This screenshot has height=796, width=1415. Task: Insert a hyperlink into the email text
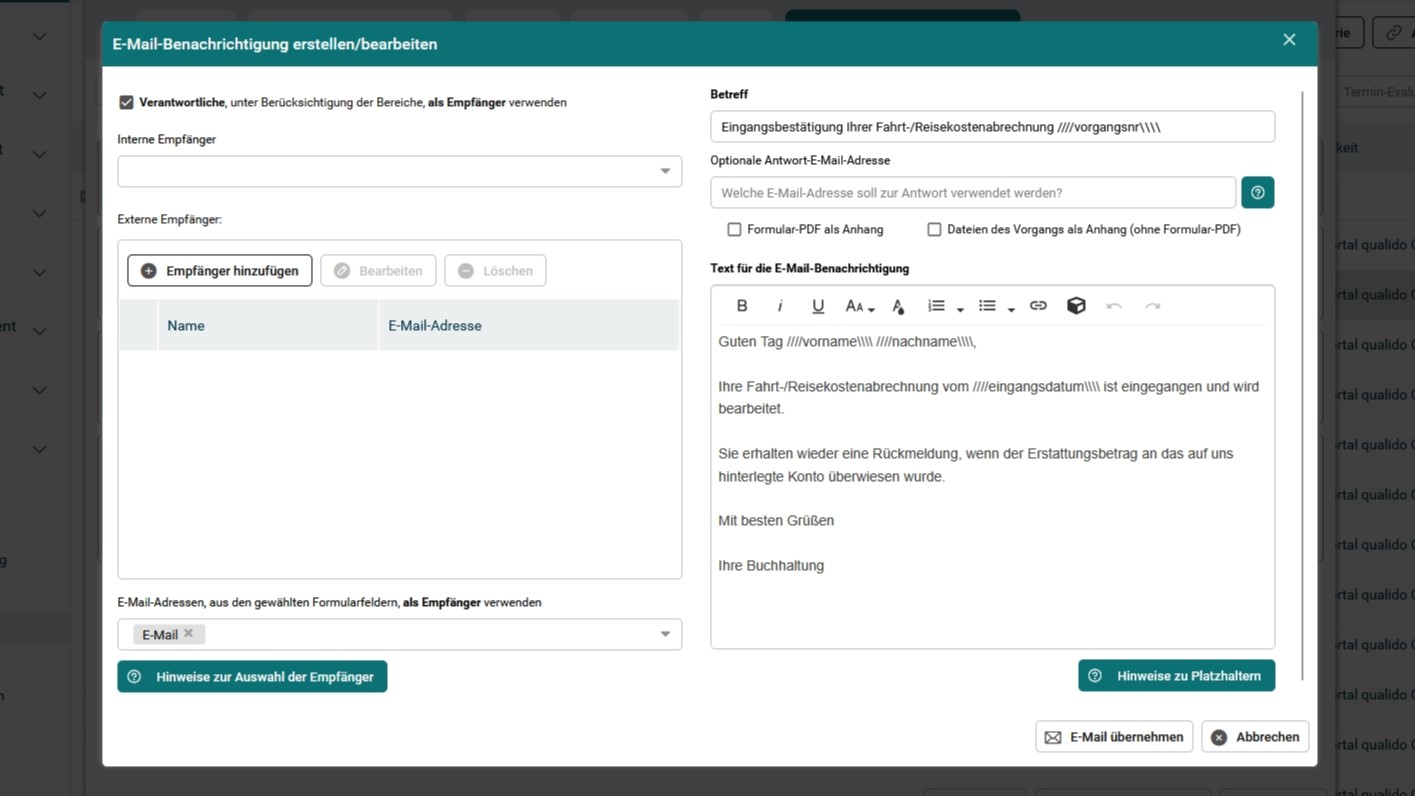(1038, 306)
